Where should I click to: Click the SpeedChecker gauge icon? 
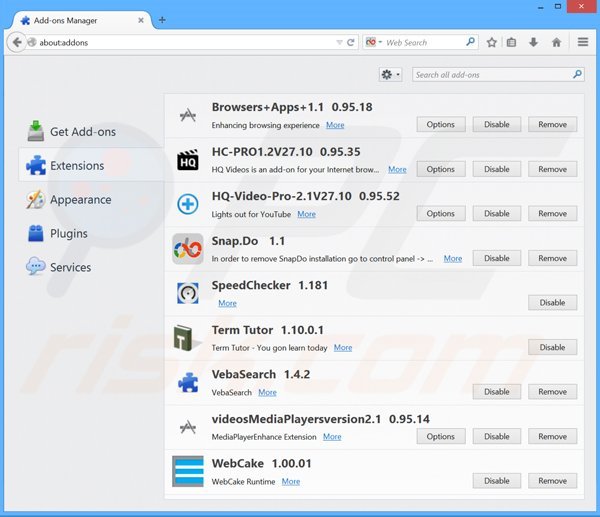188,294
